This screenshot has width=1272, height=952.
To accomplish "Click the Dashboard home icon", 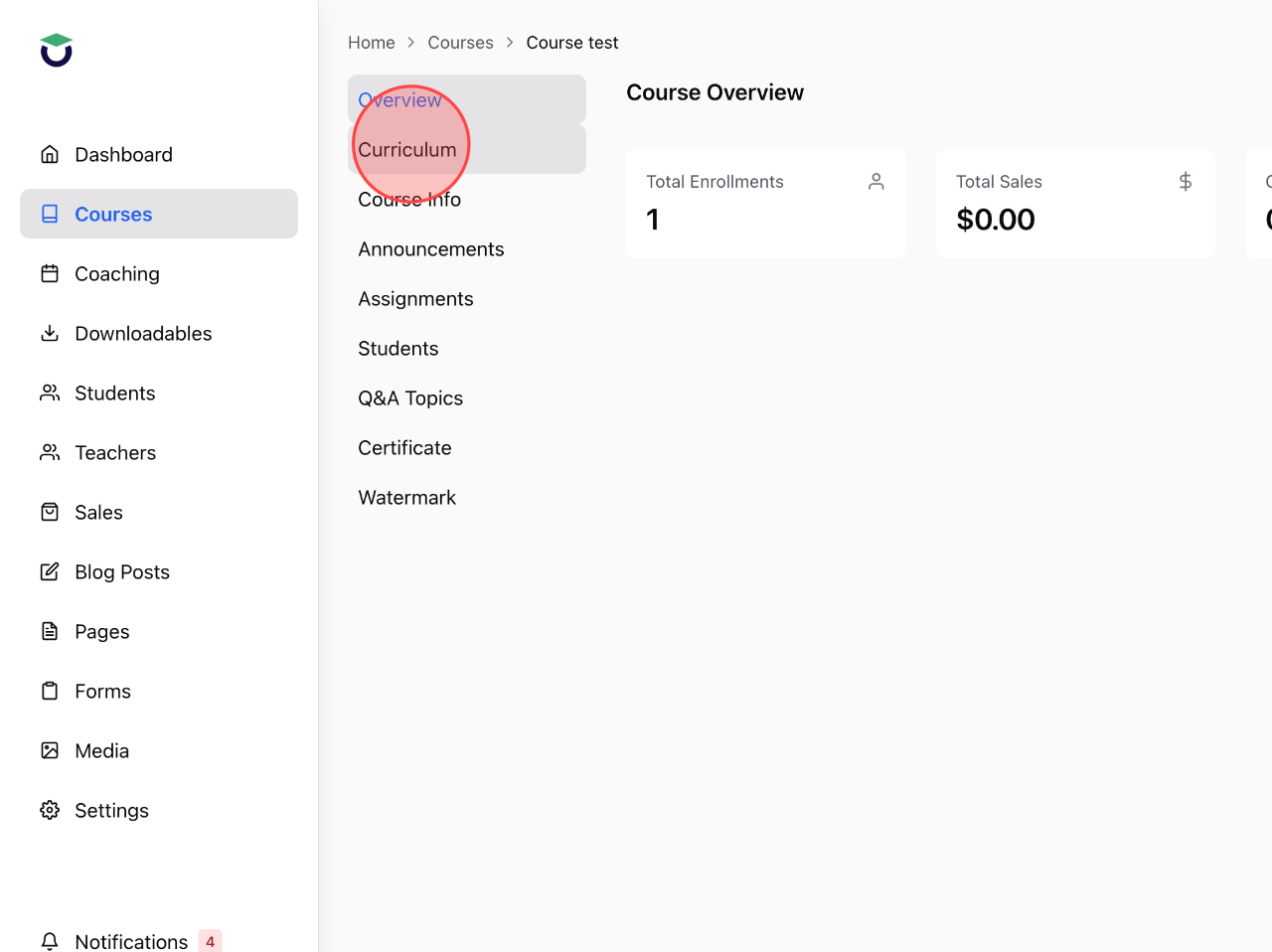I will [50, 154].
